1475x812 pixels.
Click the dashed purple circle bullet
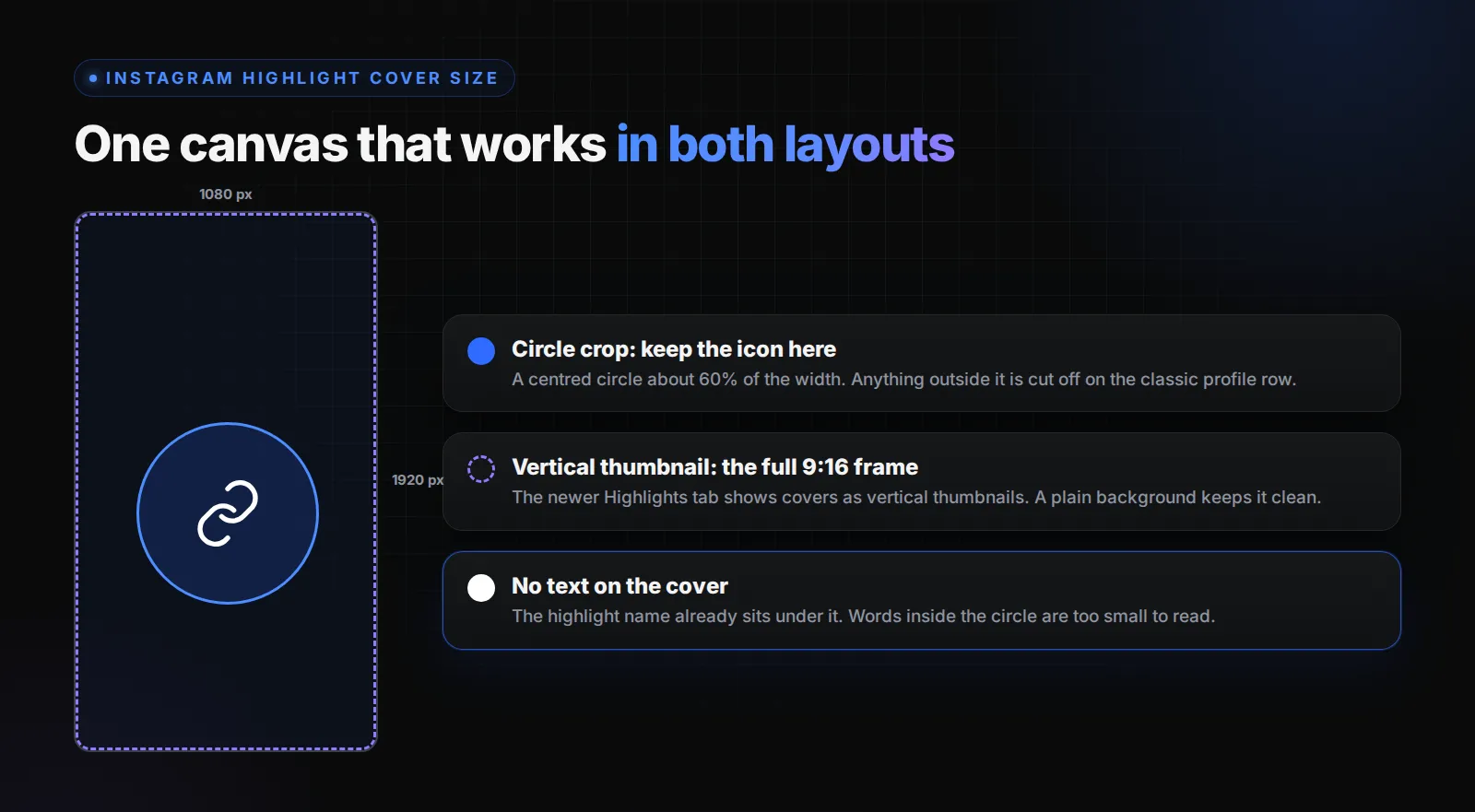[x=481, y=469]
